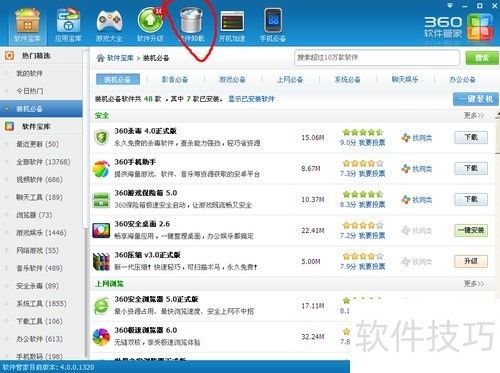Download 360手机助手
This screenshot has height=373, width=500.
pos(471,168)
